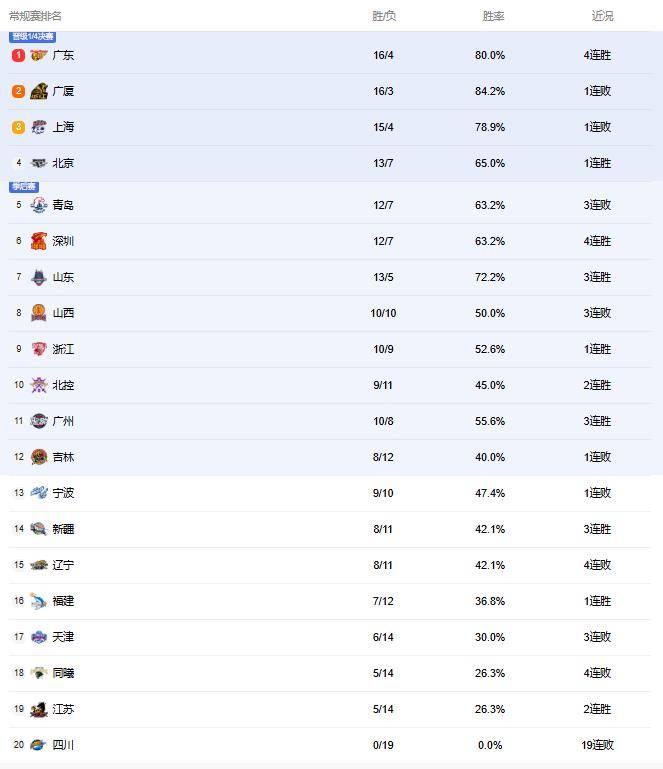Click the 胜/负 column header
663x769 pixels.
(x=384, y=16)
